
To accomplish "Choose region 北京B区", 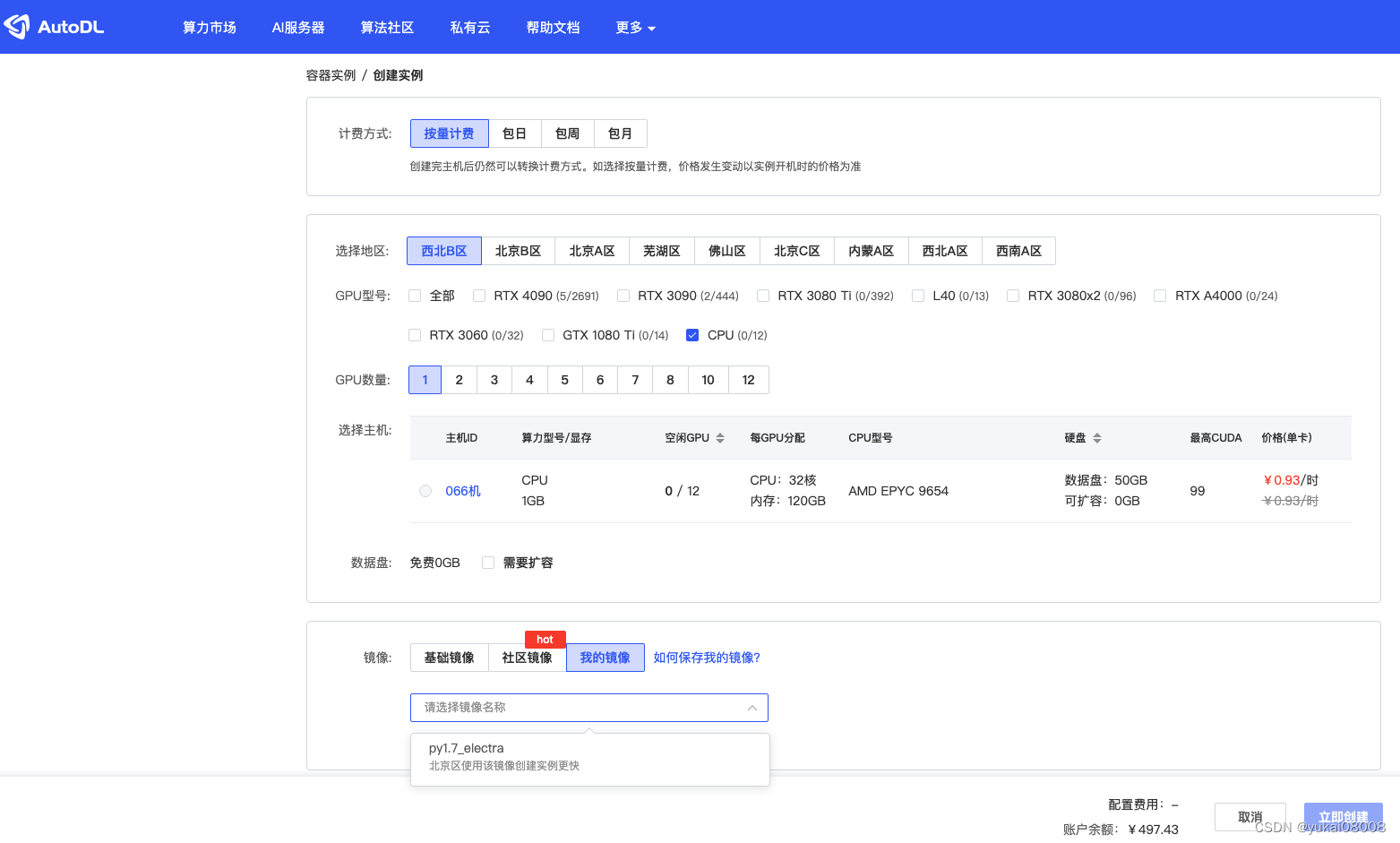I will point(518,251).
